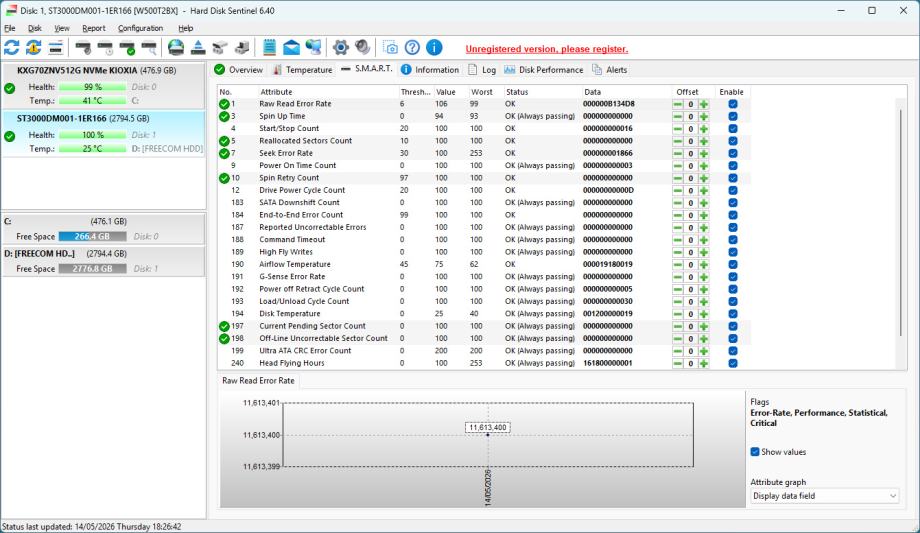This screenshot has width=920, height=533.
Task: Click the notepad report toolbar icon
Action: [269, 48]
